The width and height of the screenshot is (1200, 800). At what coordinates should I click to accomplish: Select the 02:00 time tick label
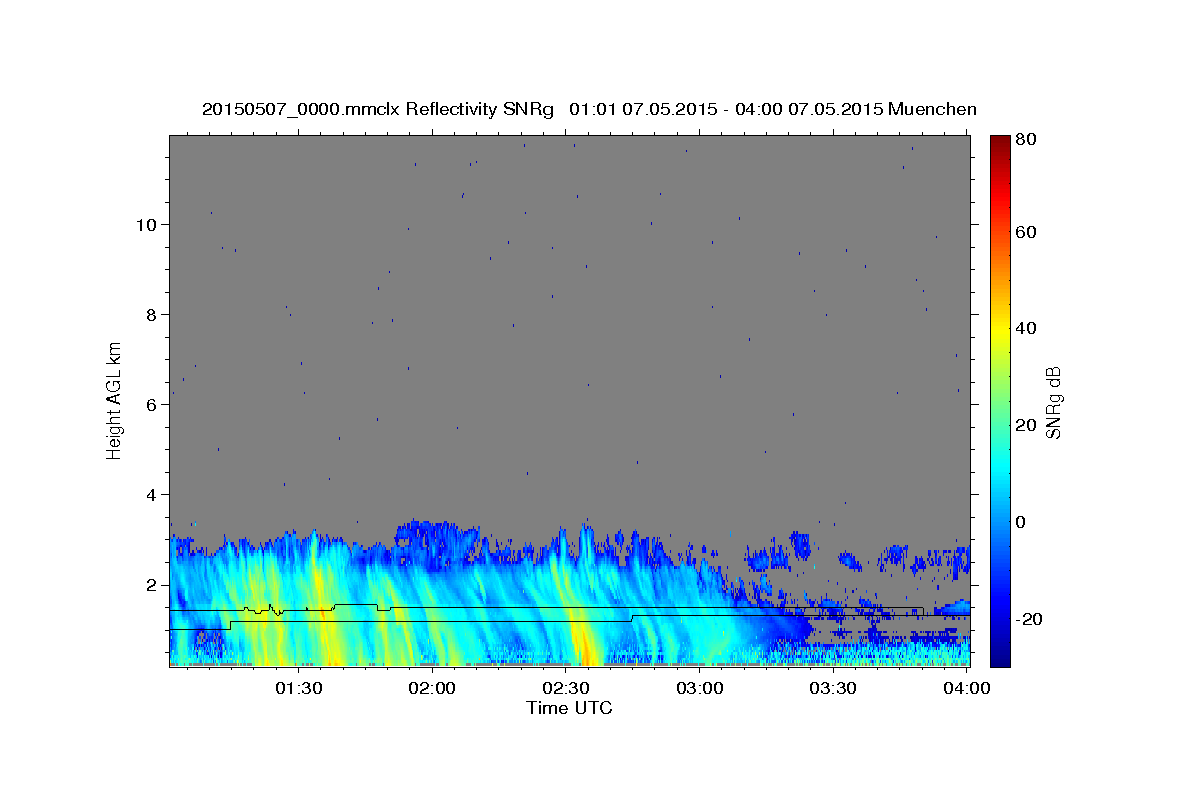click(432, 689)
